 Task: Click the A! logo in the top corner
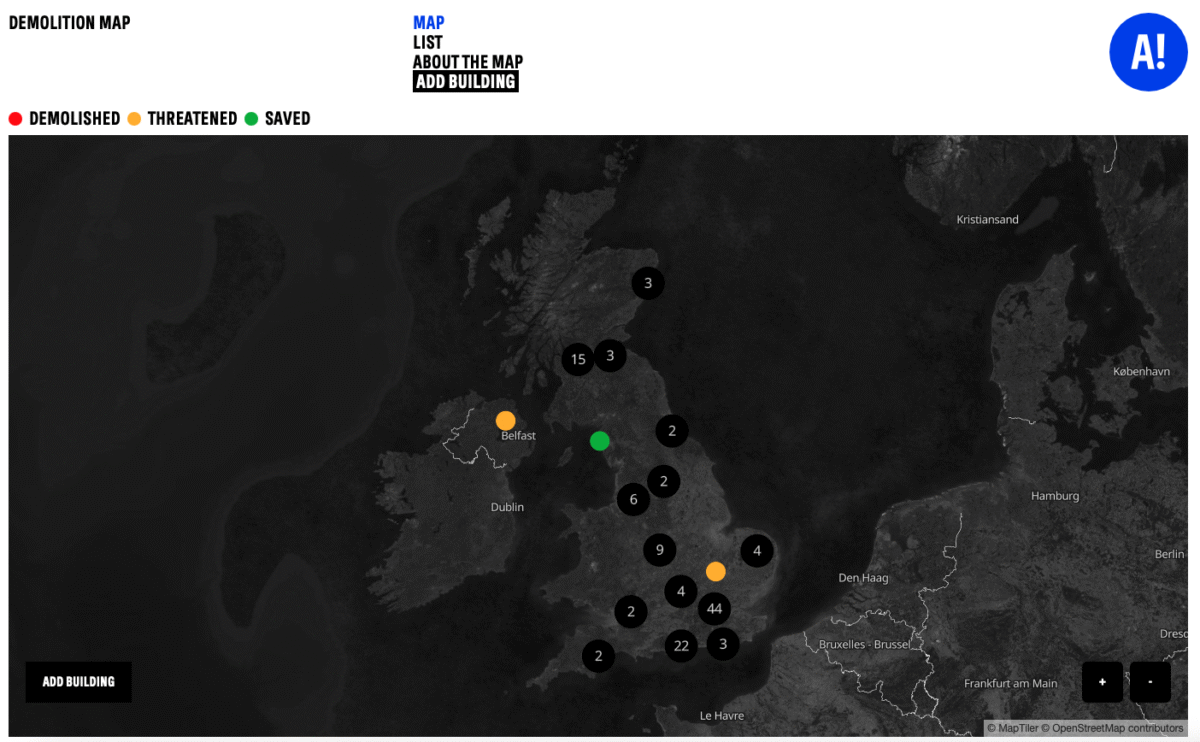[x=1148, y=52]
